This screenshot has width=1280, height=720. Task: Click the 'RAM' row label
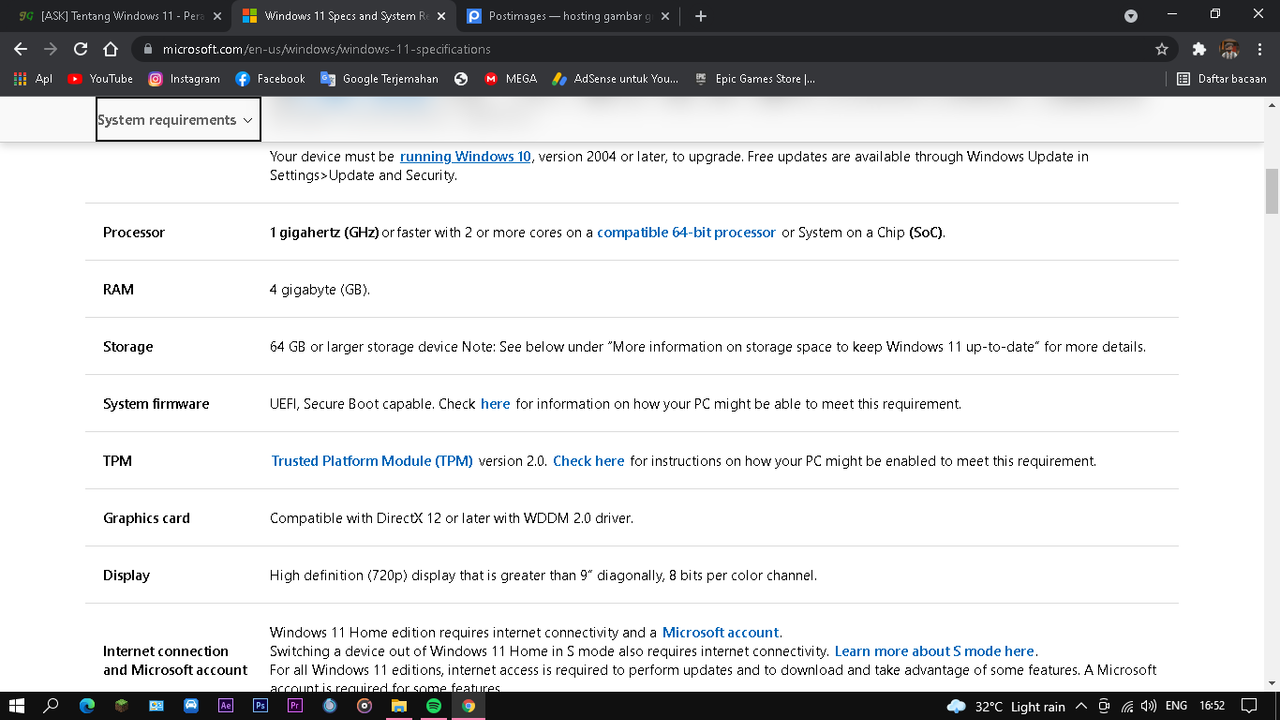[118, 289]
